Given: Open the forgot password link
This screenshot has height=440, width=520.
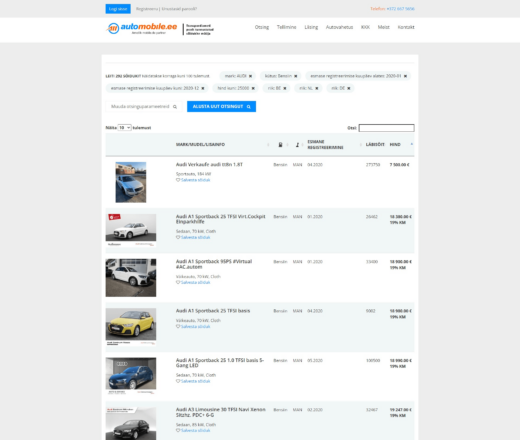Looking at the screenshot, I should tap(179, 9).
